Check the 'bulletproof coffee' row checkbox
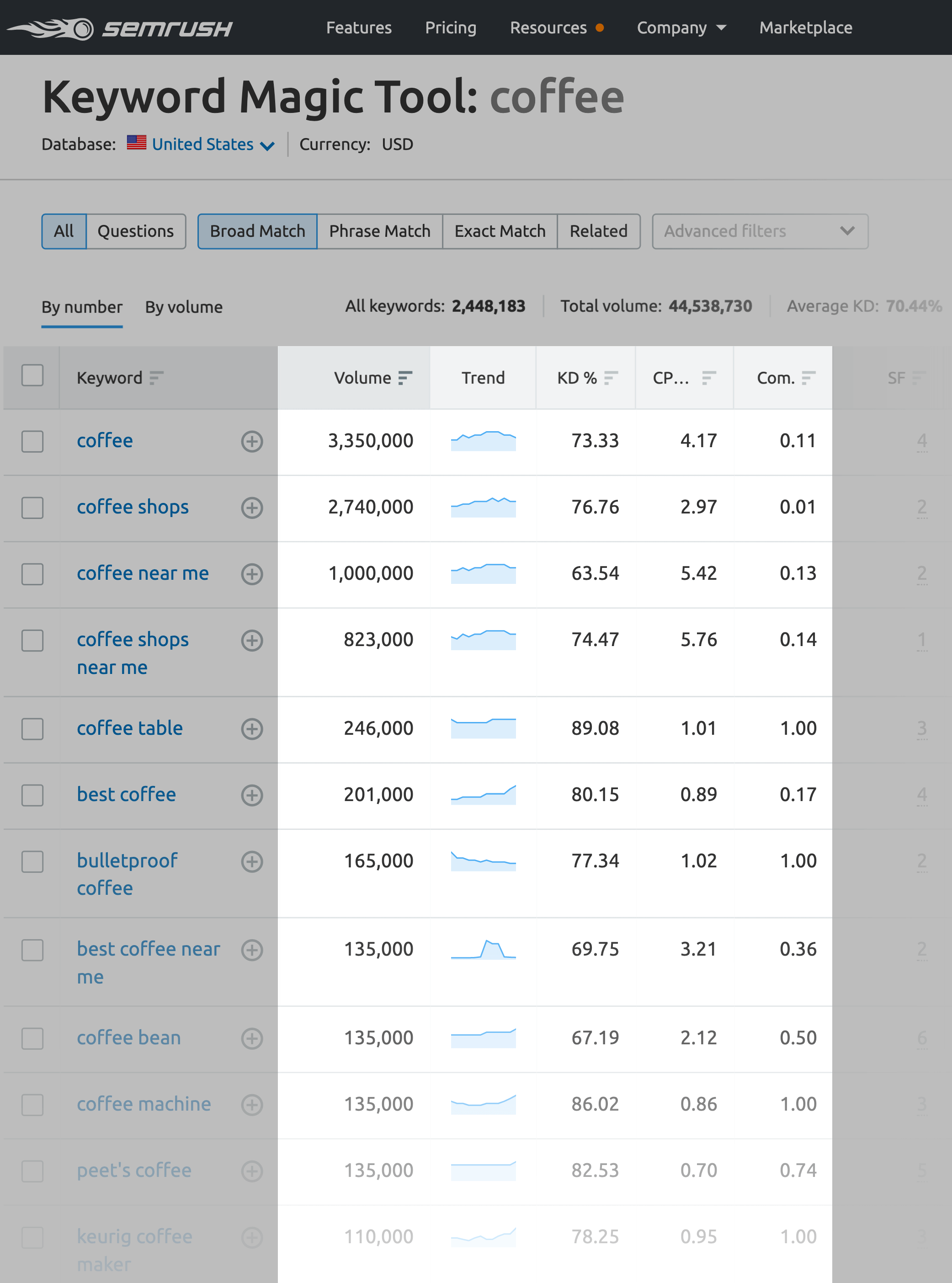The image size is (952, 1283). pyautogui.click(x=32, y=862)
